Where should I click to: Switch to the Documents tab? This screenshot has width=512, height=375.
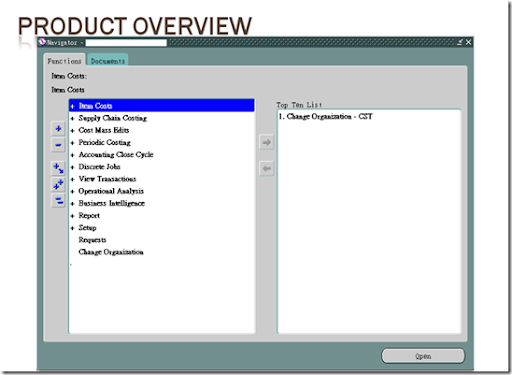pyautogui.click(x=108, y=61)
